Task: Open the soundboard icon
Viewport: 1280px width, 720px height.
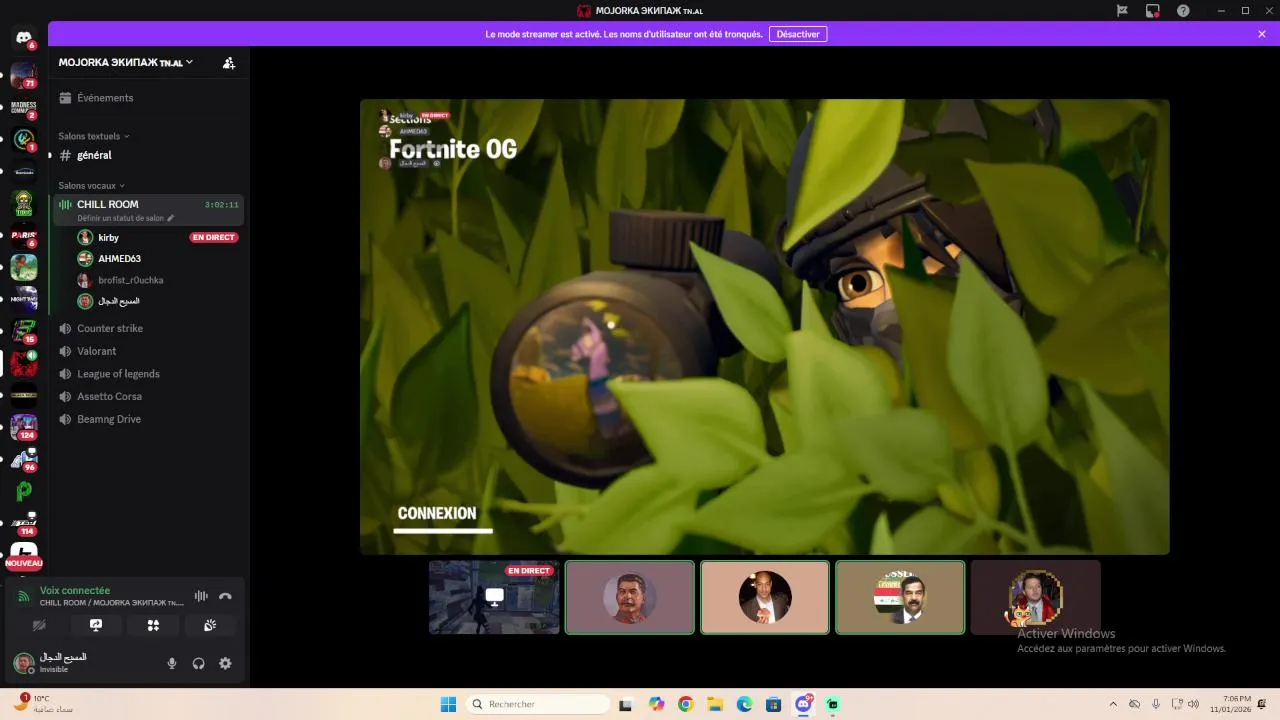Action: pyautogui.click(x=210, y=625)
